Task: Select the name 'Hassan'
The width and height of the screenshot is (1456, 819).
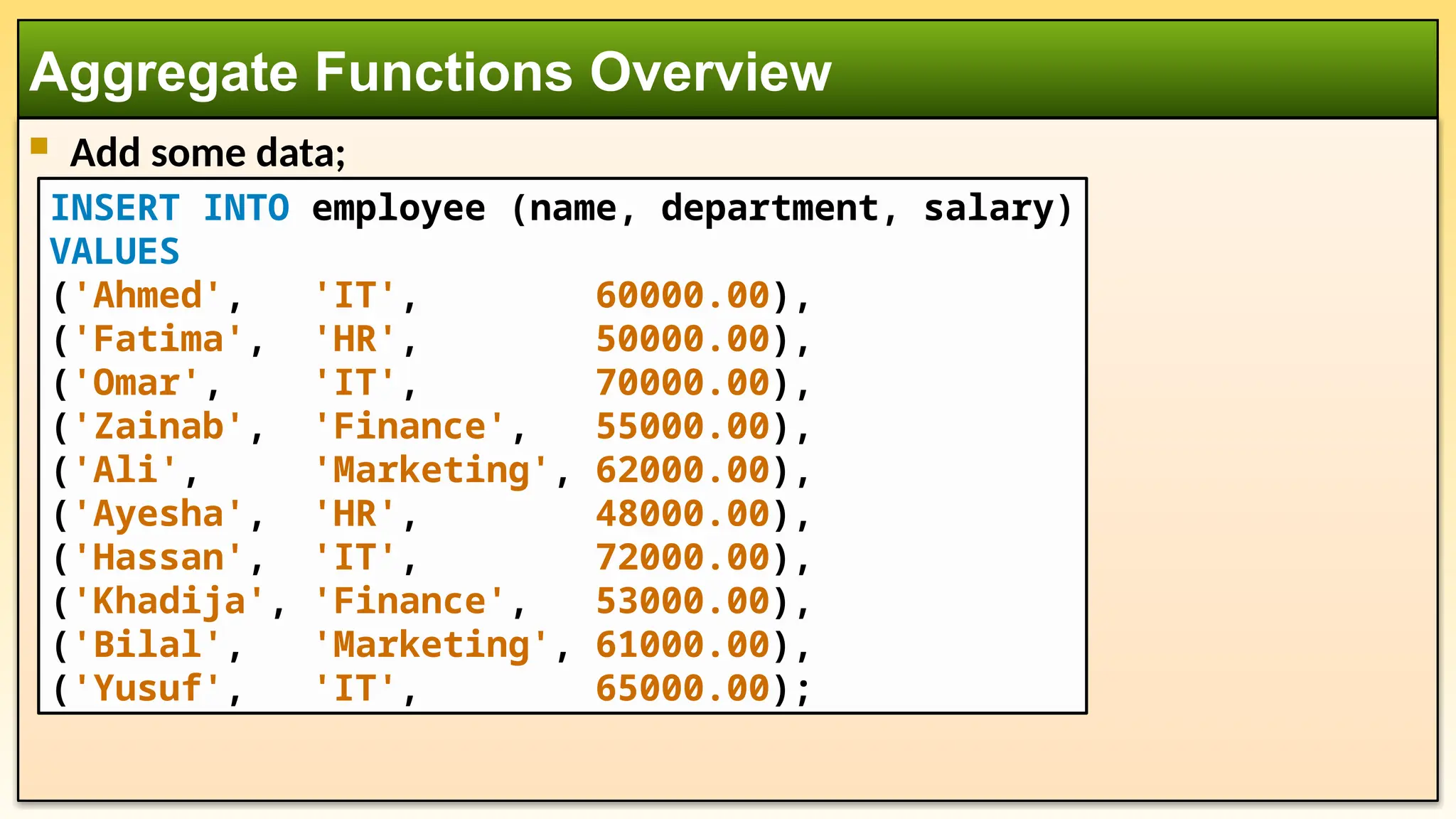Action: coord(159,557)
